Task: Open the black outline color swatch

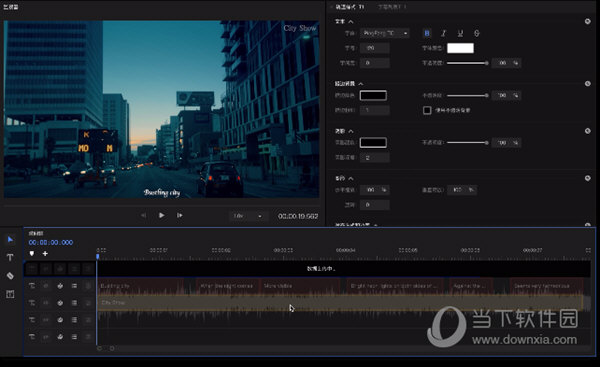Action: 373,95
